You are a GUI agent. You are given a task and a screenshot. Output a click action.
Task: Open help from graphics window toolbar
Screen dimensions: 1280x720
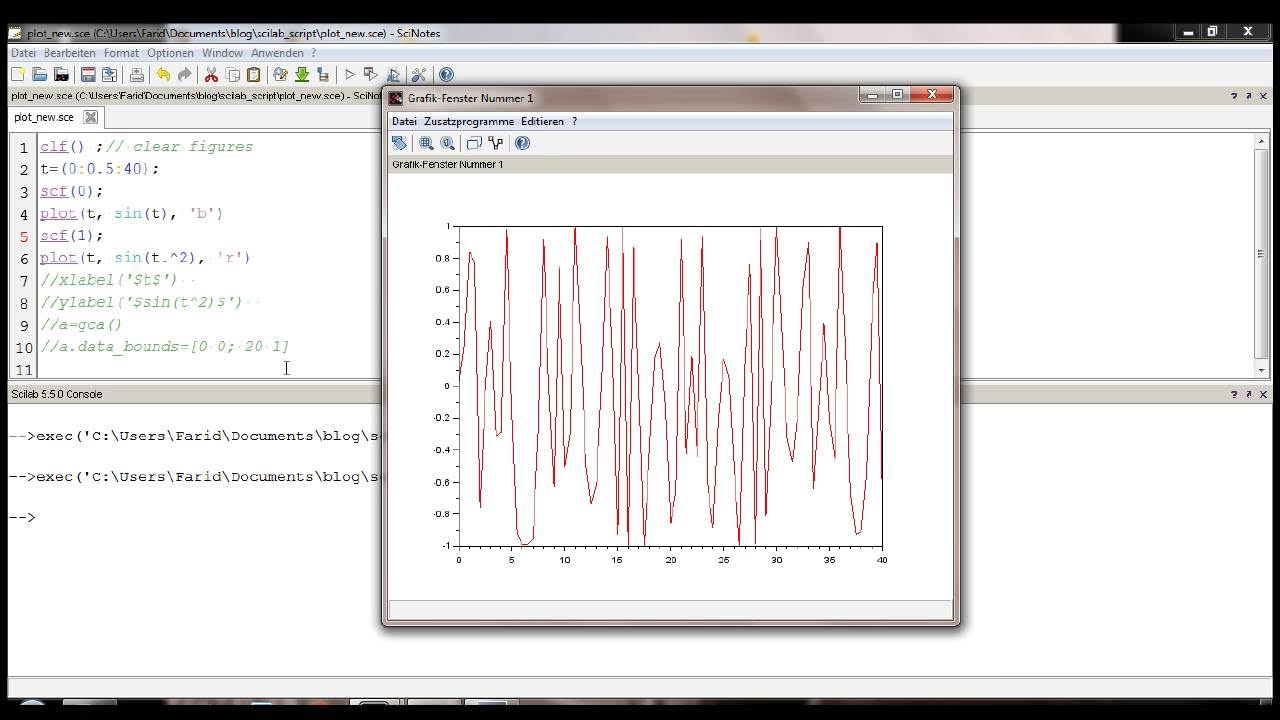pos(522,143)
